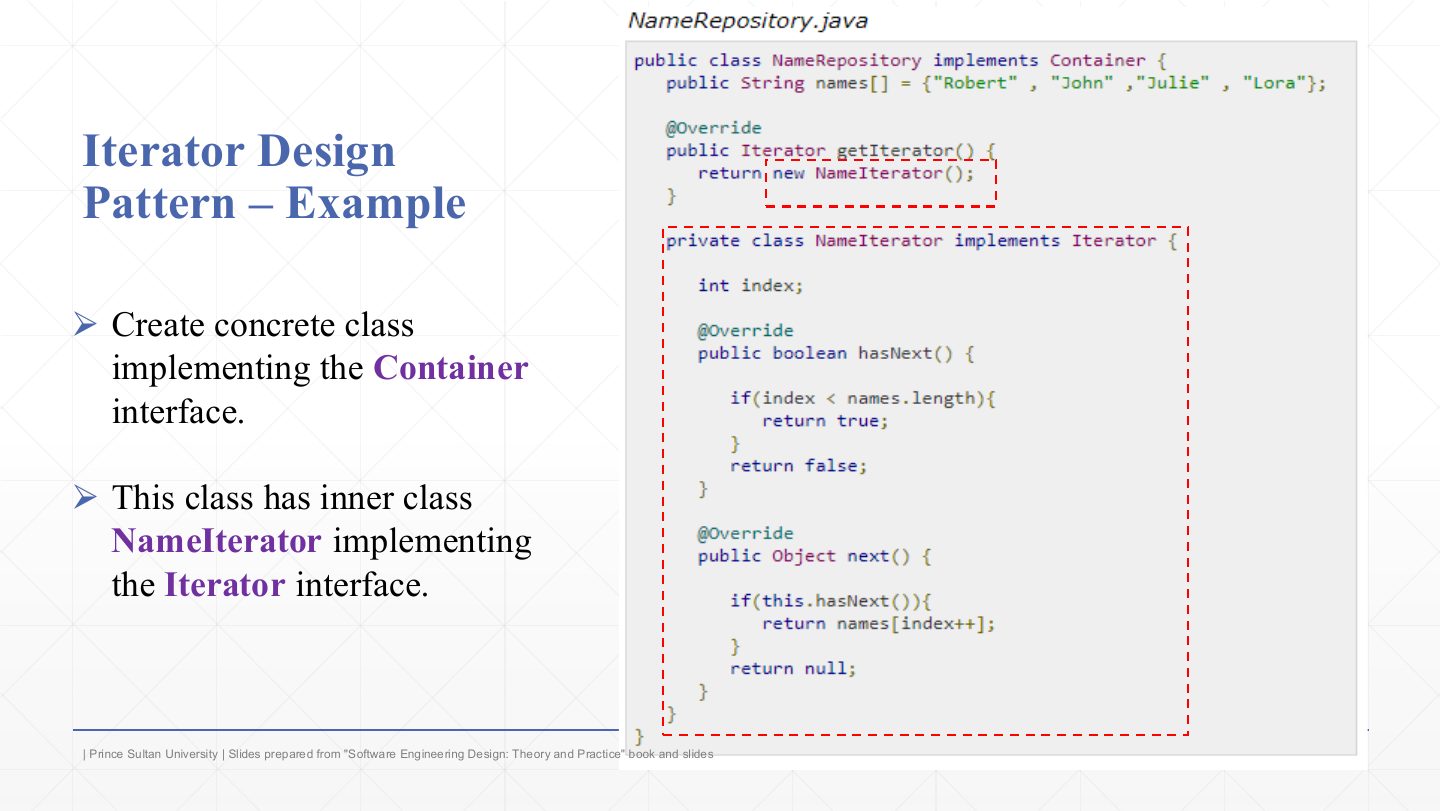Click the "NameRepository.java" file name caption
The height and width of the screenshot is (811, 1440).
[x=747, y=20]
